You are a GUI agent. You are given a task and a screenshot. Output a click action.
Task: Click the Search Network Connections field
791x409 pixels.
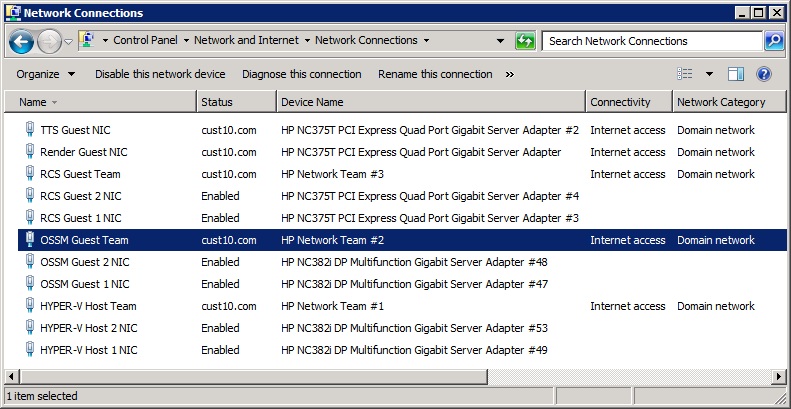coord(652,41)
